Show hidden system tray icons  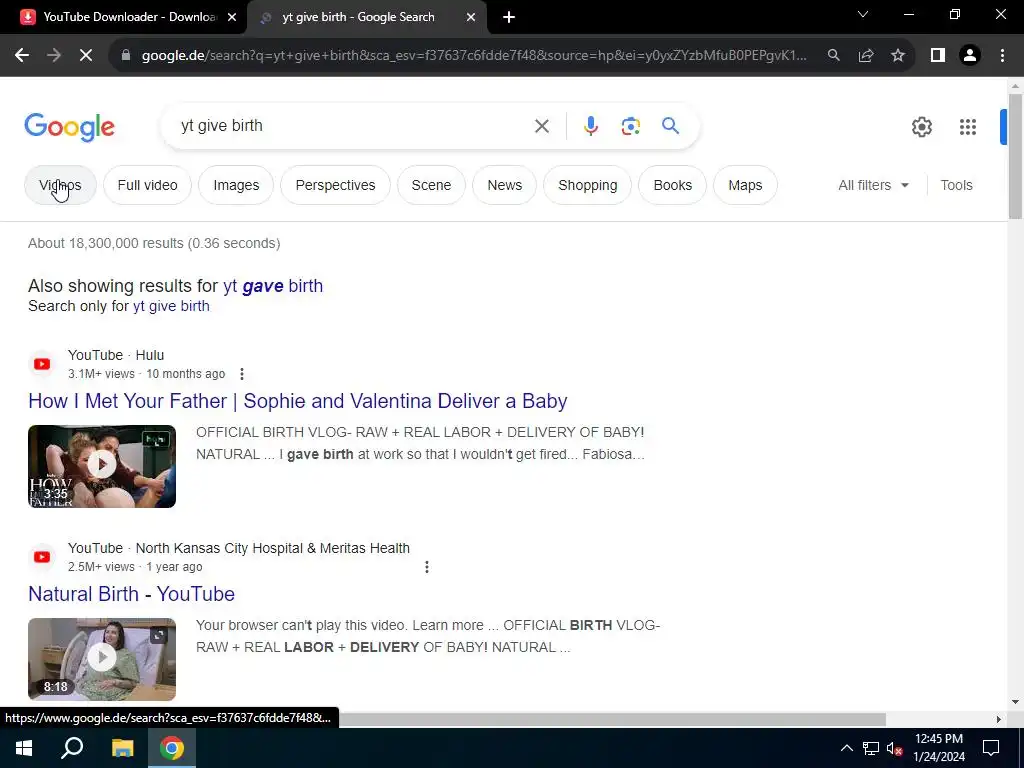coord(846,748)
